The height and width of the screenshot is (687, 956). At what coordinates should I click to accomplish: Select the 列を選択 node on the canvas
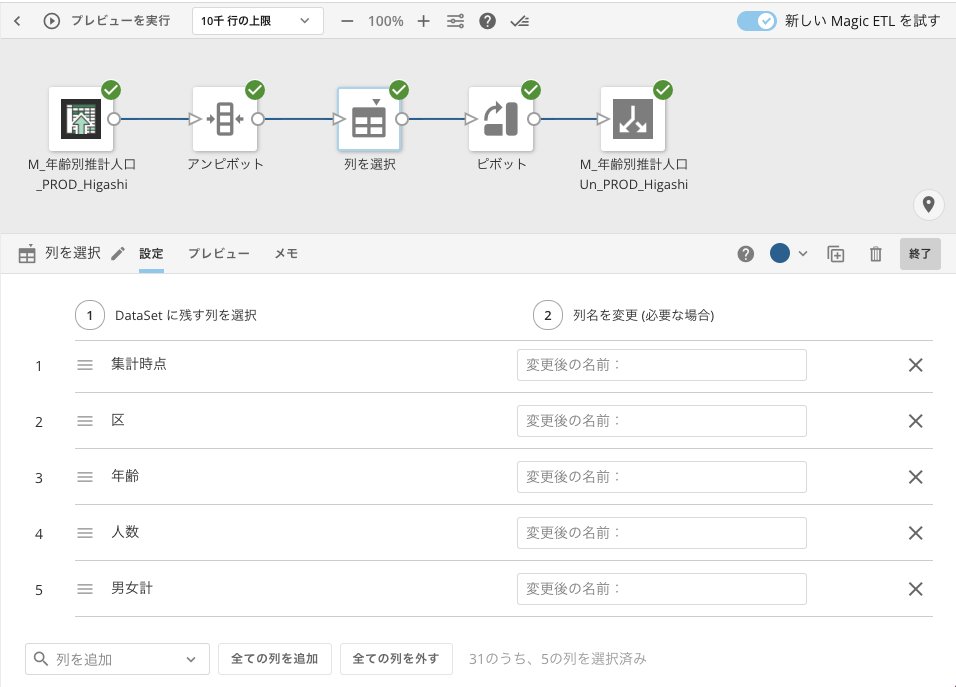(369, 119)
